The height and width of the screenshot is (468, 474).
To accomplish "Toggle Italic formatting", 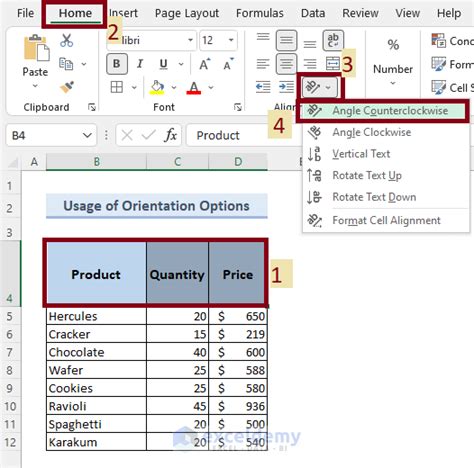I will pyautogui.click(x=140, y=64).
